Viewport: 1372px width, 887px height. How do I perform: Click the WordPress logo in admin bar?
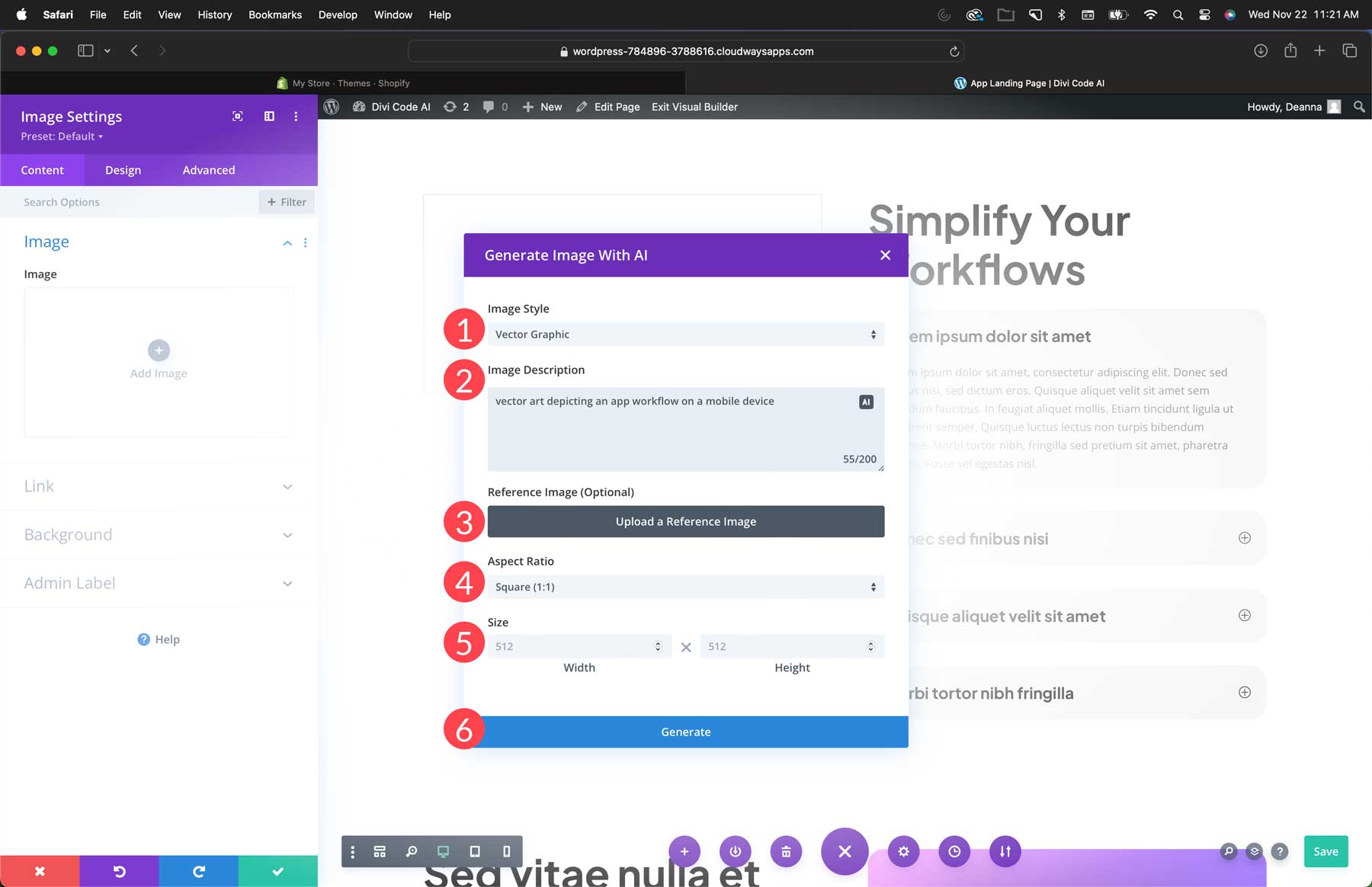point(332,107)
